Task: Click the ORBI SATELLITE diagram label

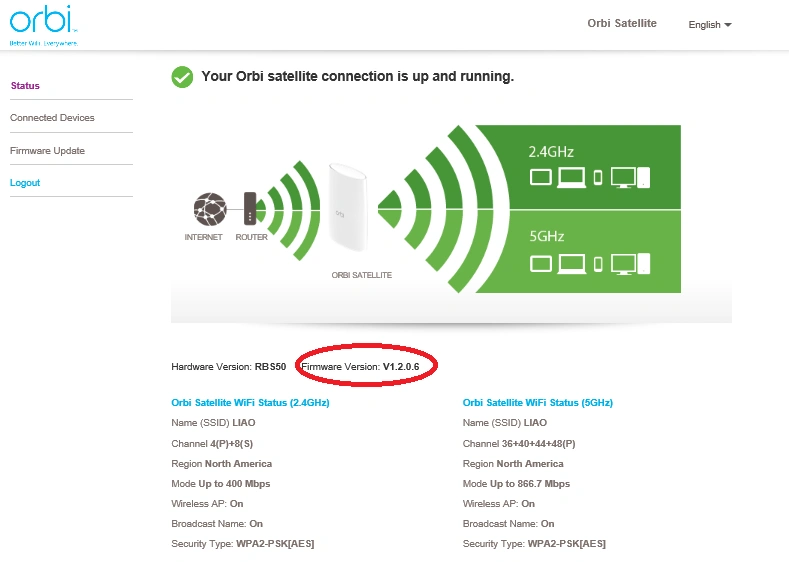Action: [361, 275]
